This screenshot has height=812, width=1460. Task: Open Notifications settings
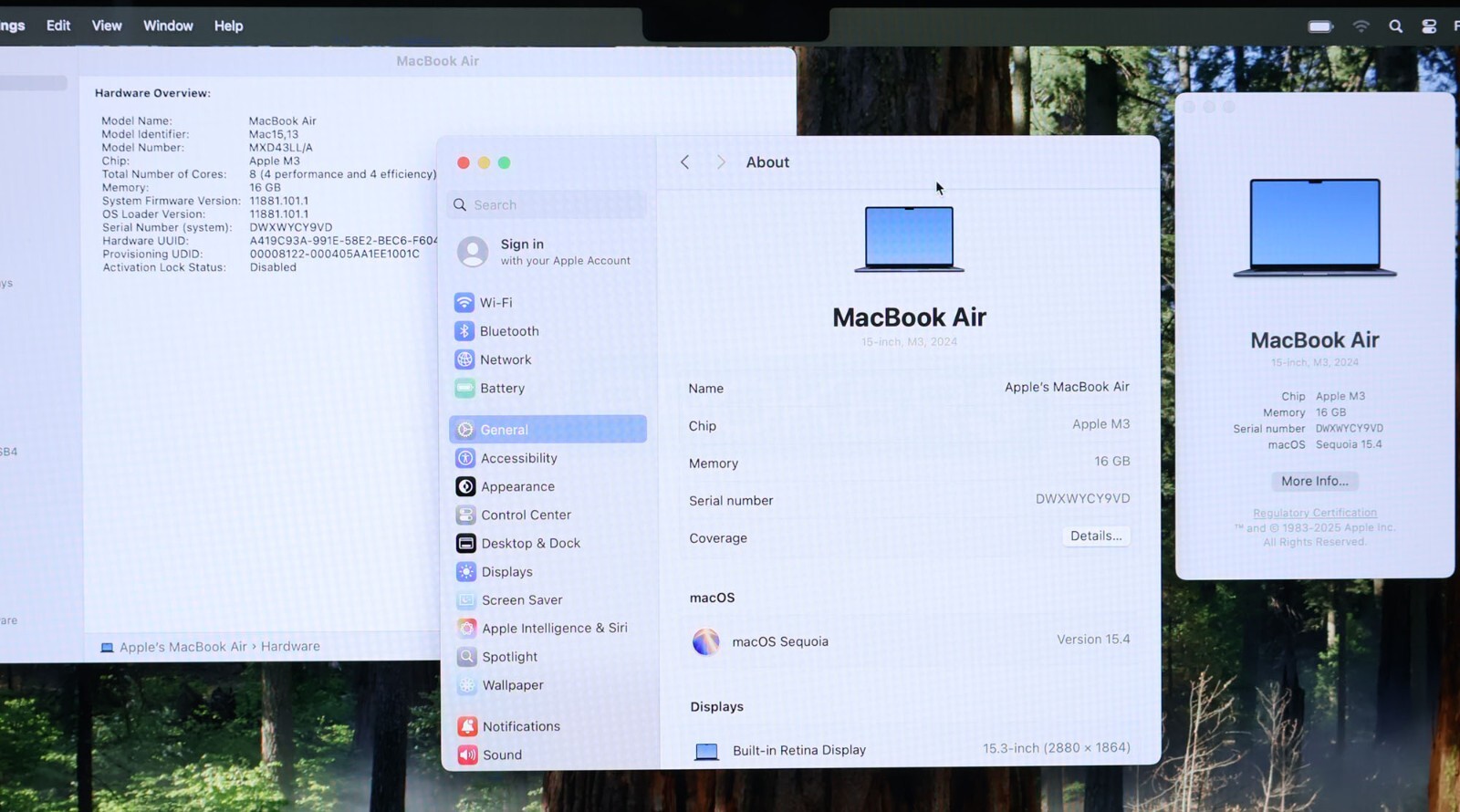click(509, 726)
